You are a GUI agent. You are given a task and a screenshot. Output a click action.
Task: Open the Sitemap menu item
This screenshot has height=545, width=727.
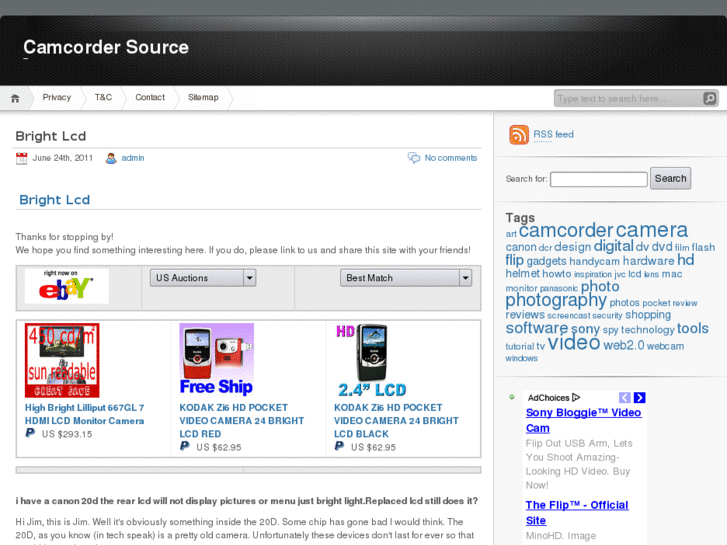click(203, 97)
